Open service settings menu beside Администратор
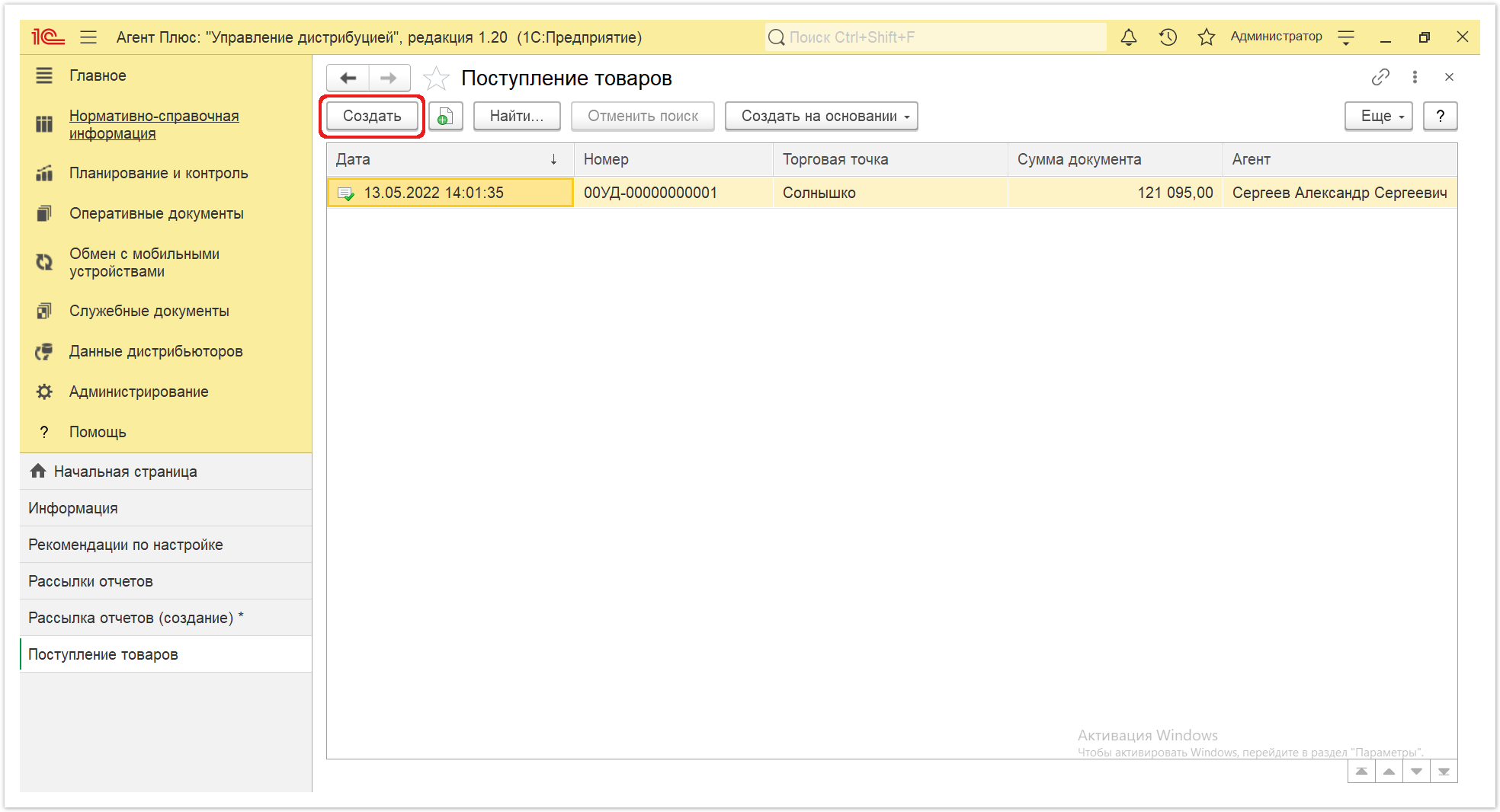This screenshot has height=812, width=1500. coord(1346,37)
